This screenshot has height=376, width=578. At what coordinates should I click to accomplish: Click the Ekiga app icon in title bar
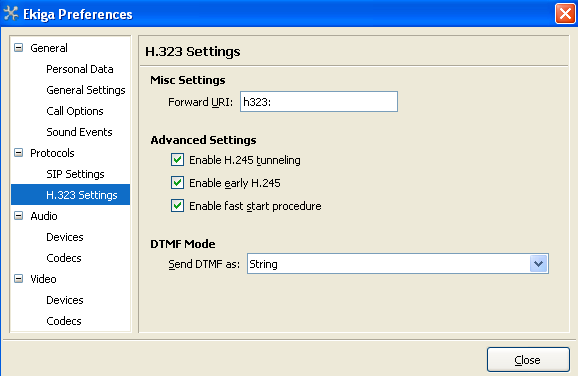(11, 14)
